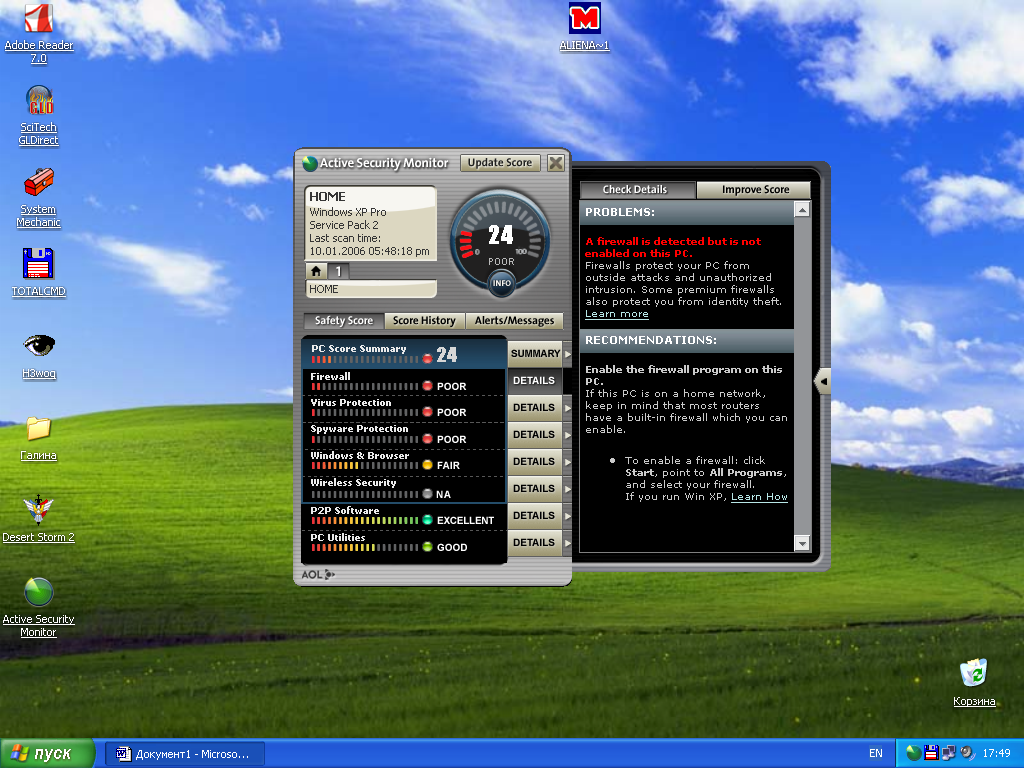The width and height of the screenshot is (1024, 768).
Task: Click Документ1 Microsoft Word taskbar button
Action: (x=186, y=754)
